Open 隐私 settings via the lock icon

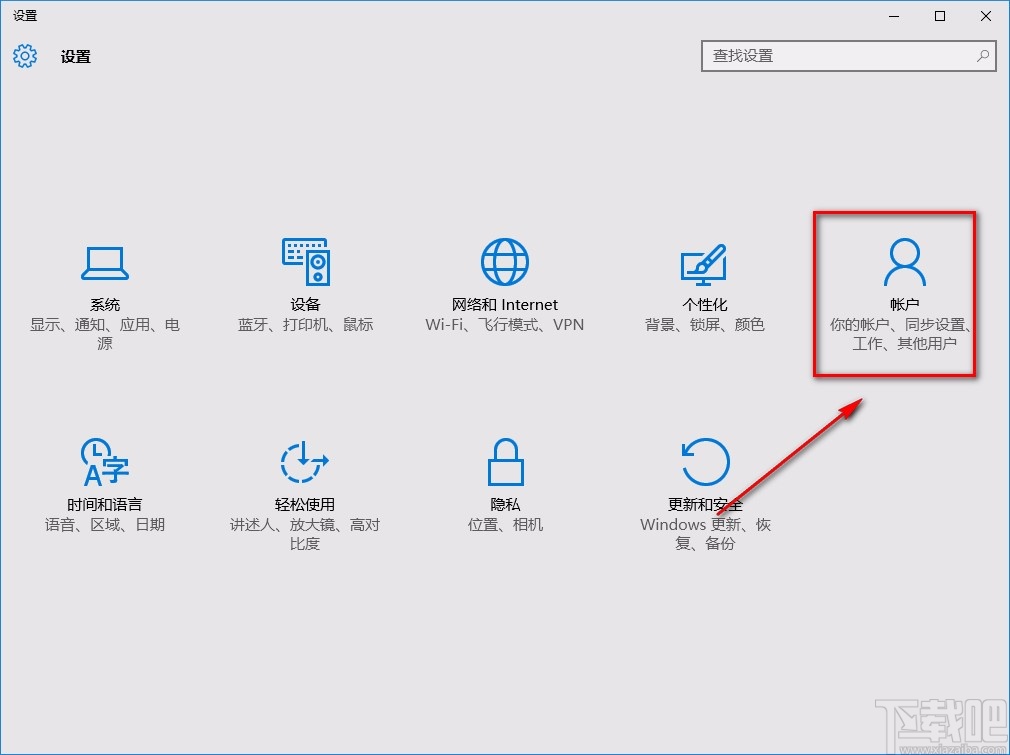tap(505, 462)
